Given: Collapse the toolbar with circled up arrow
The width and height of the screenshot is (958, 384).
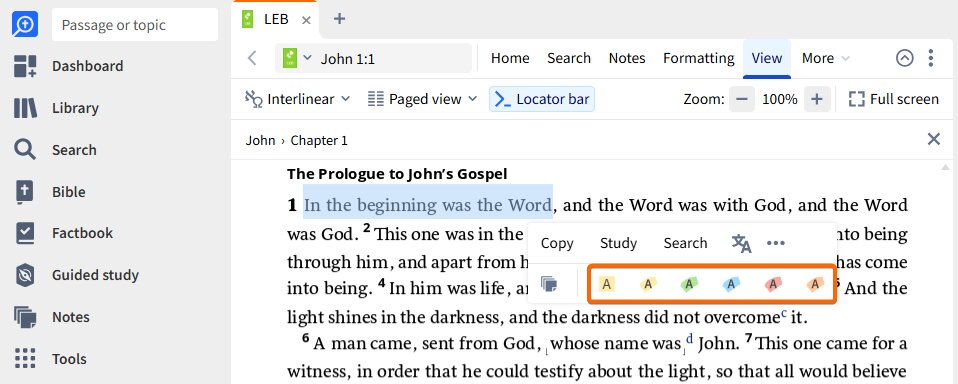Looking at the screenshot, I should [905, 58].
